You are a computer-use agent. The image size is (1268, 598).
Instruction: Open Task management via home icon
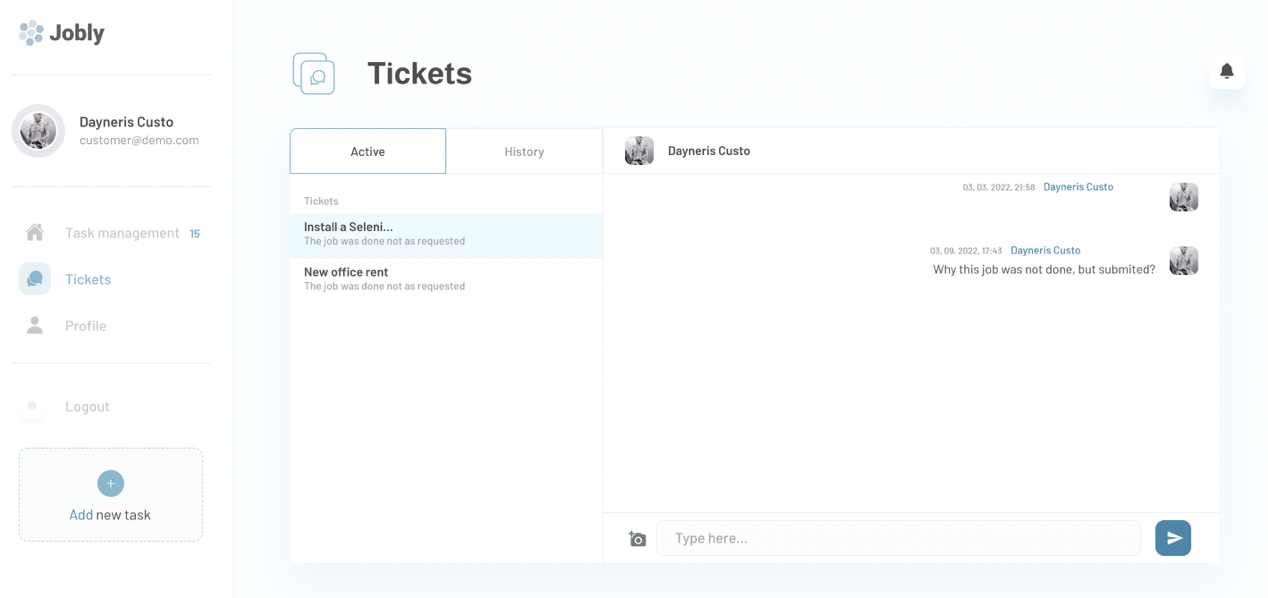(35, 233)
